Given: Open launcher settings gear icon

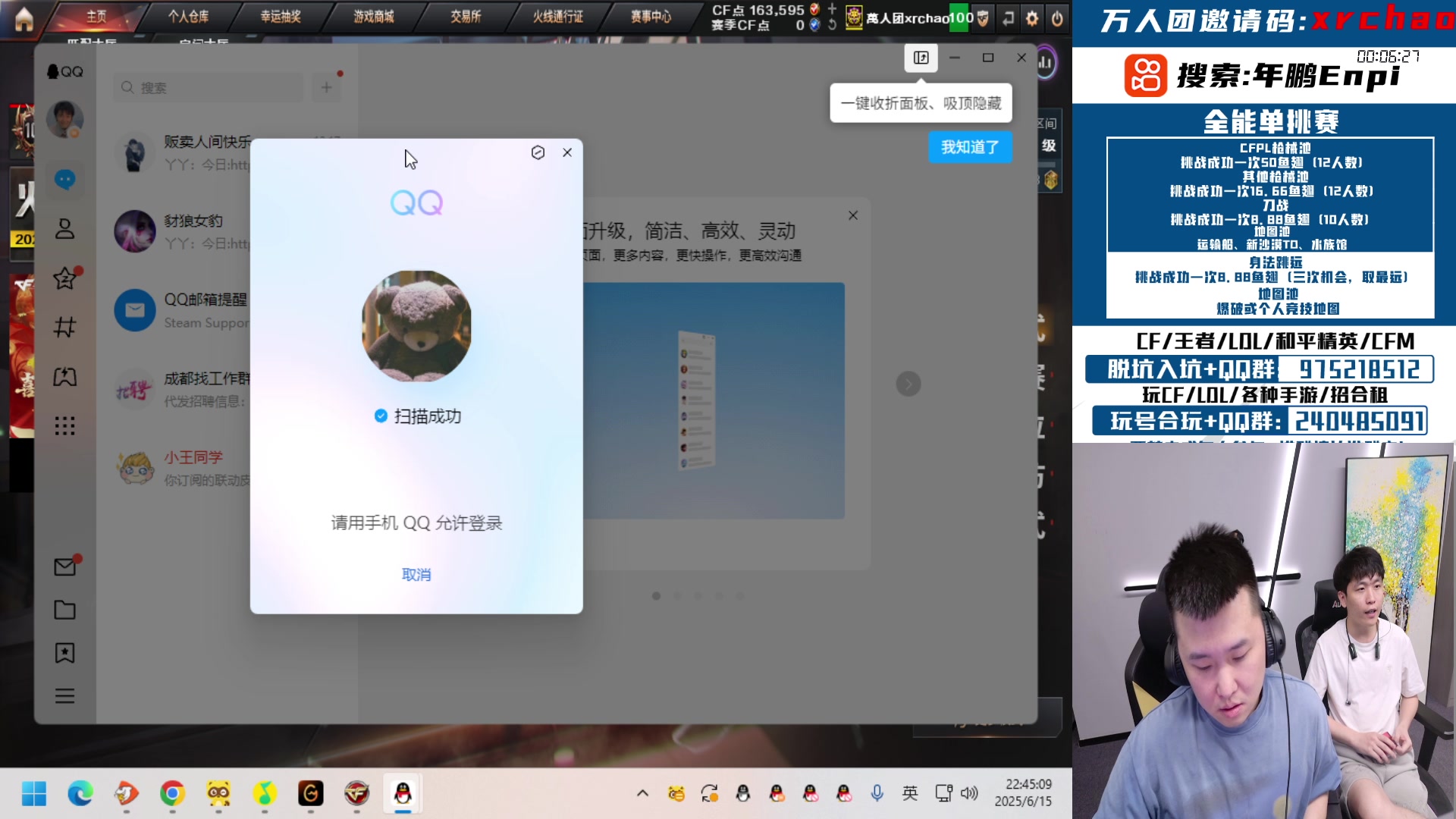Looking at the screenshot, I should point(1032,18).
